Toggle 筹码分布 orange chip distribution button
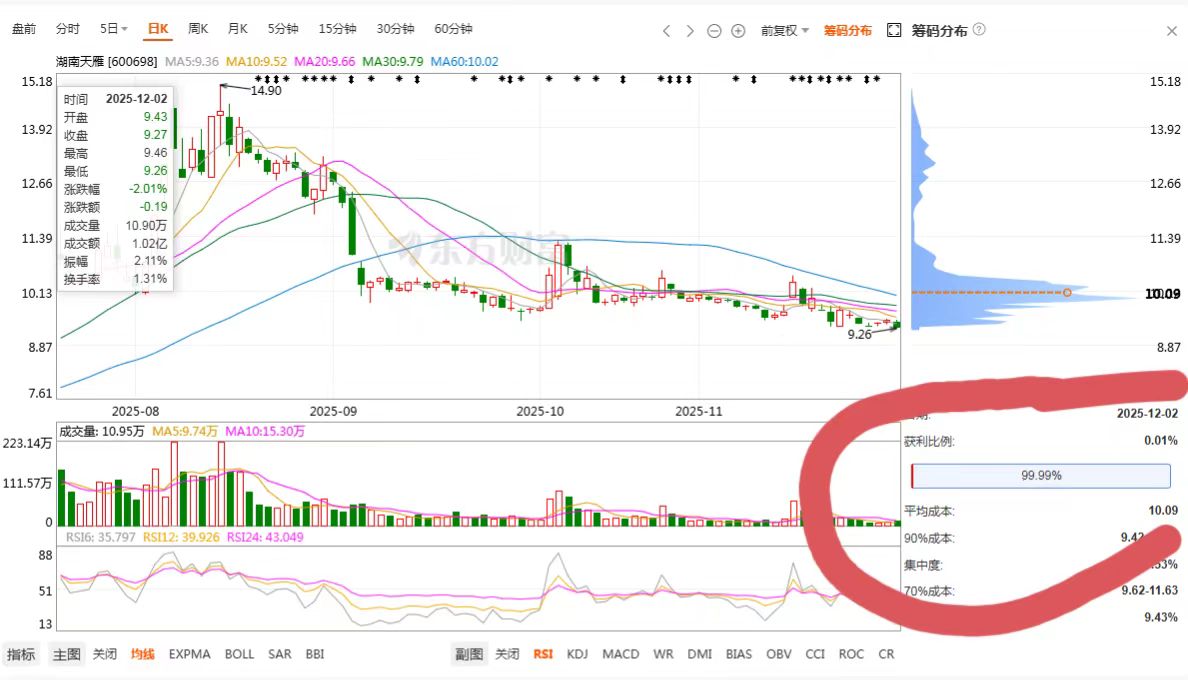The image size is (1188, 680). point(848,31)
